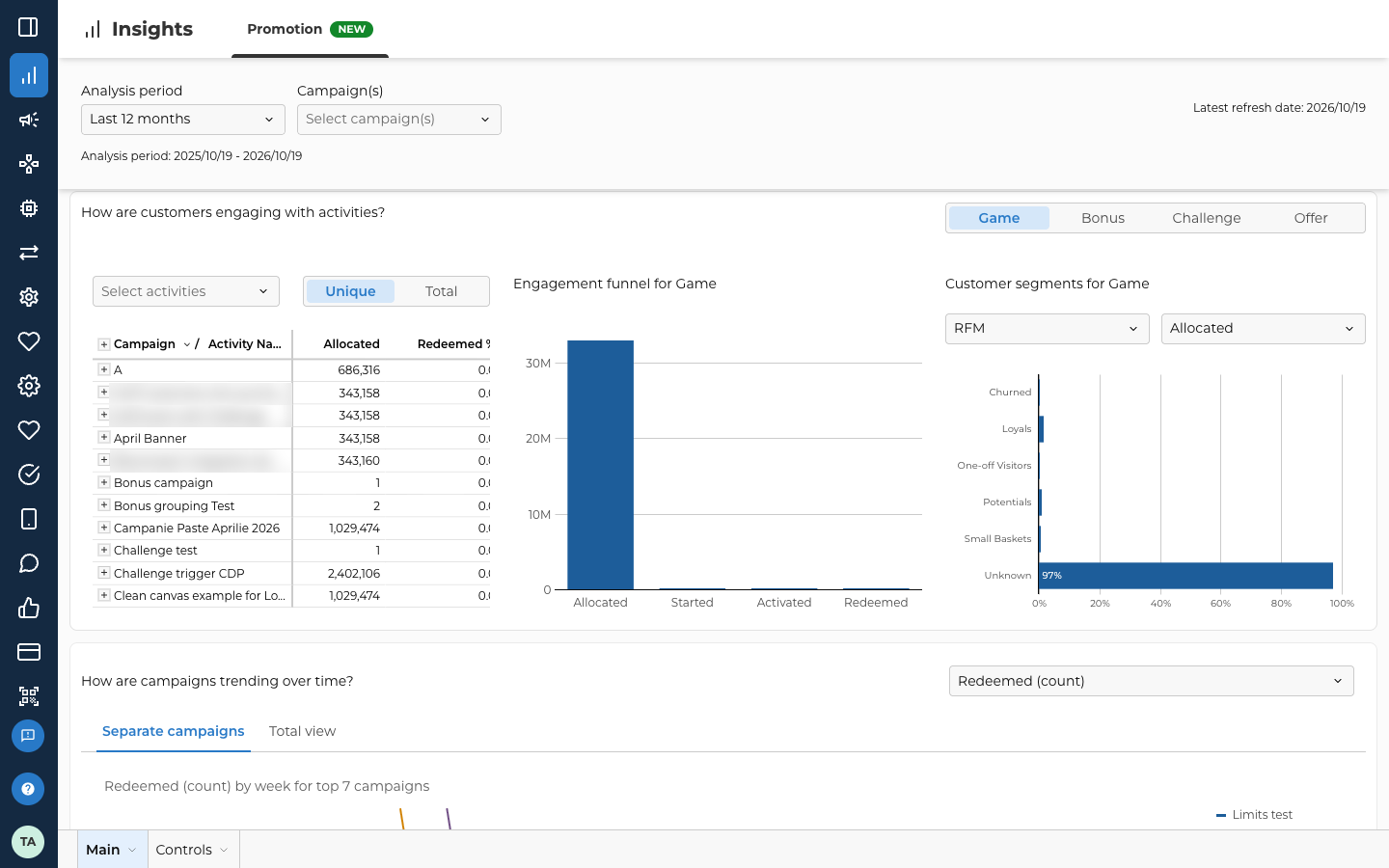Open the chat bubble sidebar icon
Screen dimensions: 1389x868
tap(29, 563)
